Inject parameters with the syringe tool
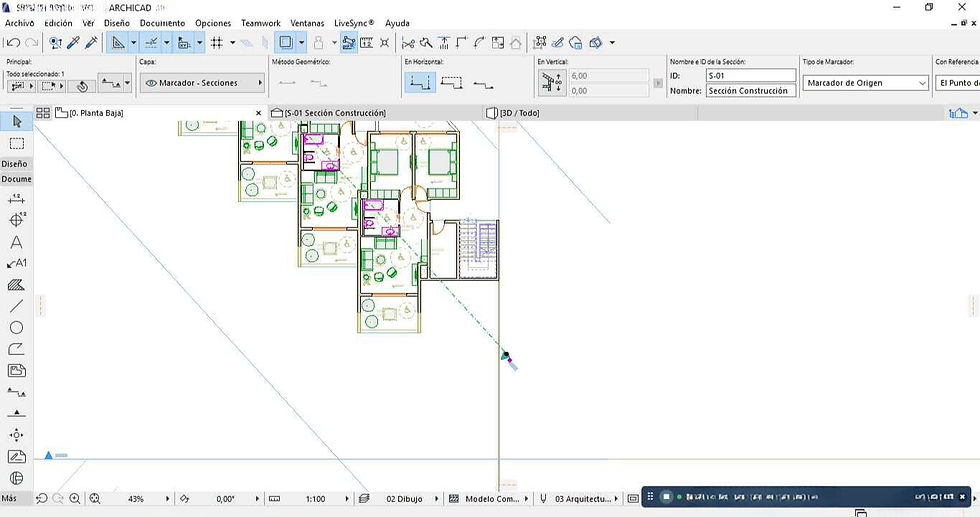 click(91, 43)
